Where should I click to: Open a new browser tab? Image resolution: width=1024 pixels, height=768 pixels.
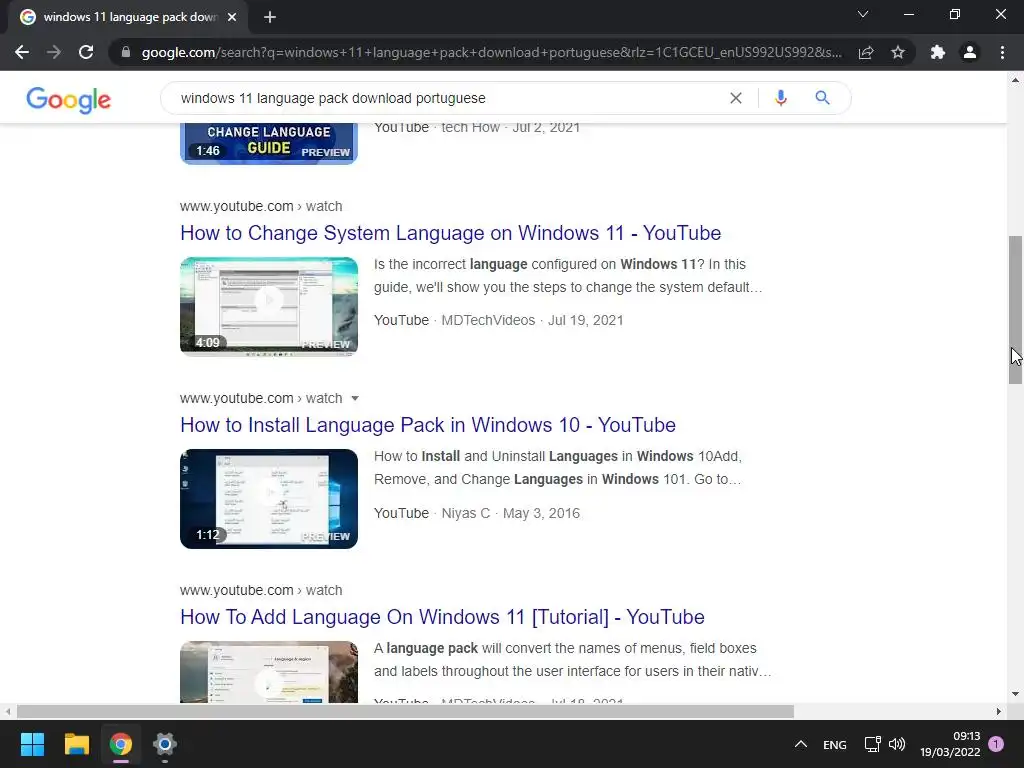[x=270, y=18]
